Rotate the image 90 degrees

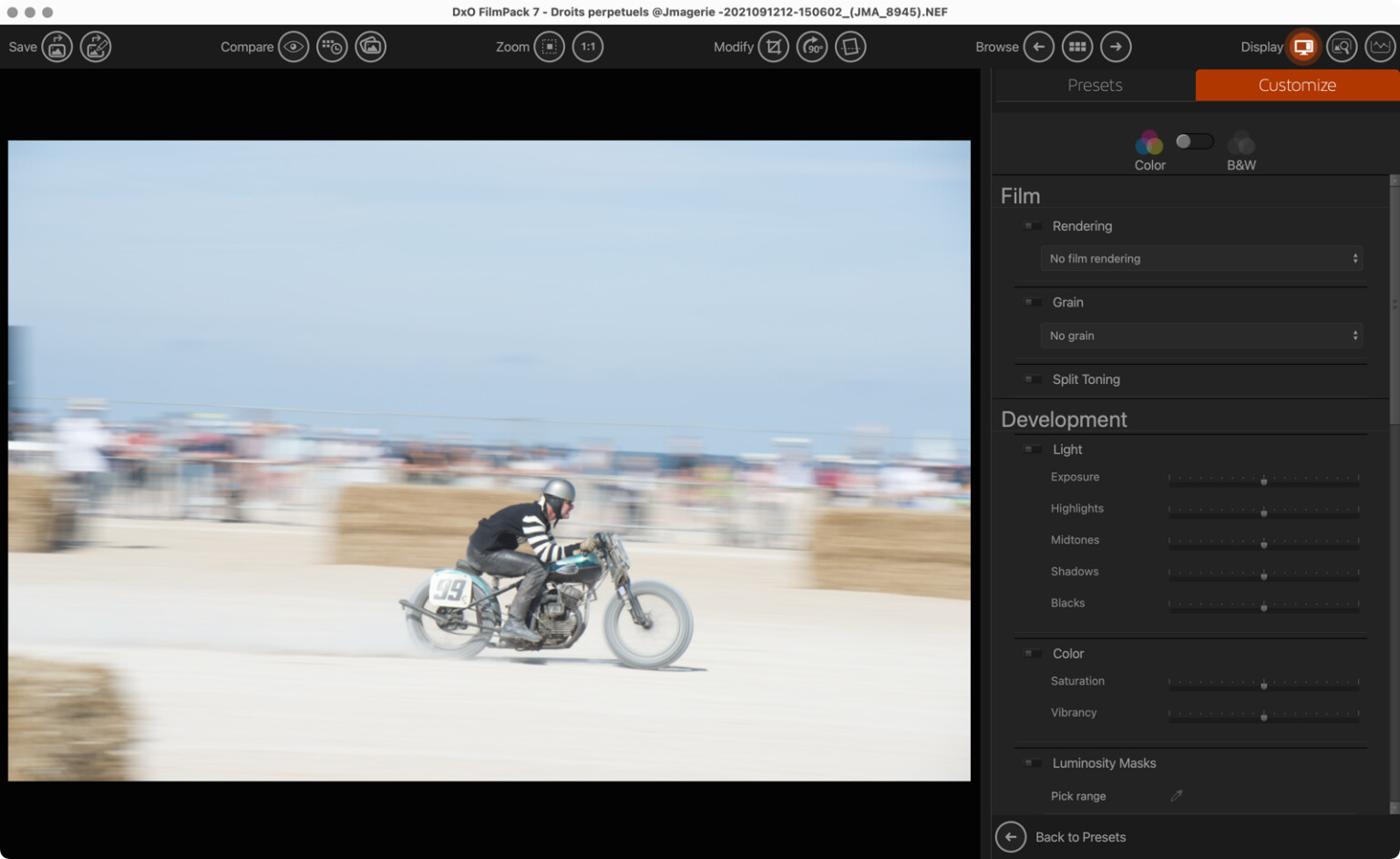[x=812, y=47]
